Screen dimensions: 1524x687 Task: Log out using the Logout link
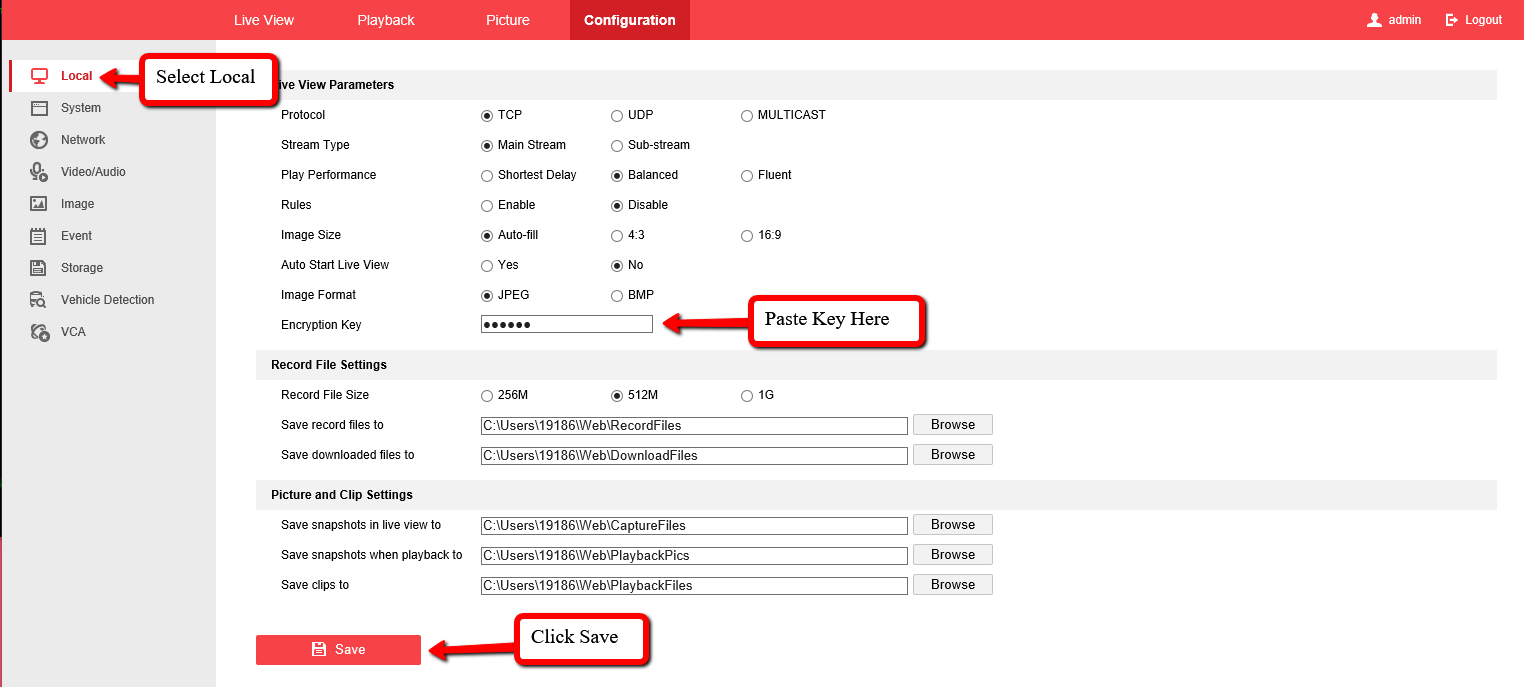pyautogui.click(x=1474, y=20)
